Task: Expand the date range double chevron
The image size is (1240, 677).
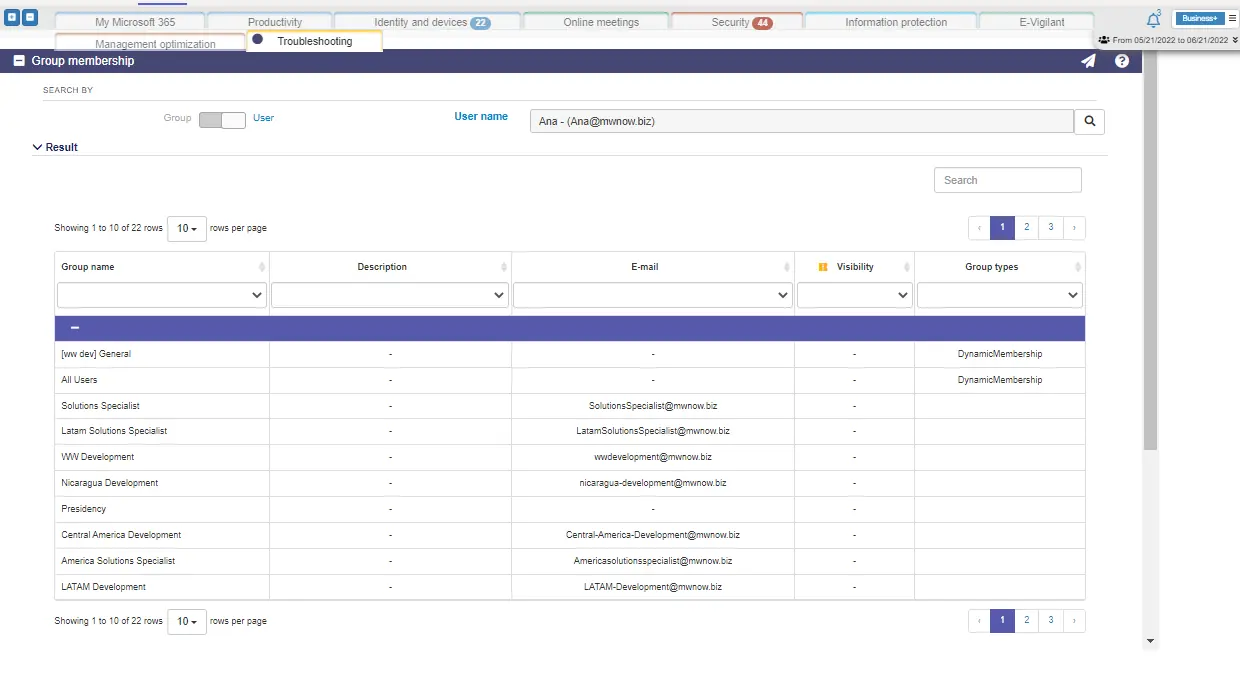Action: click(1235, 40)
